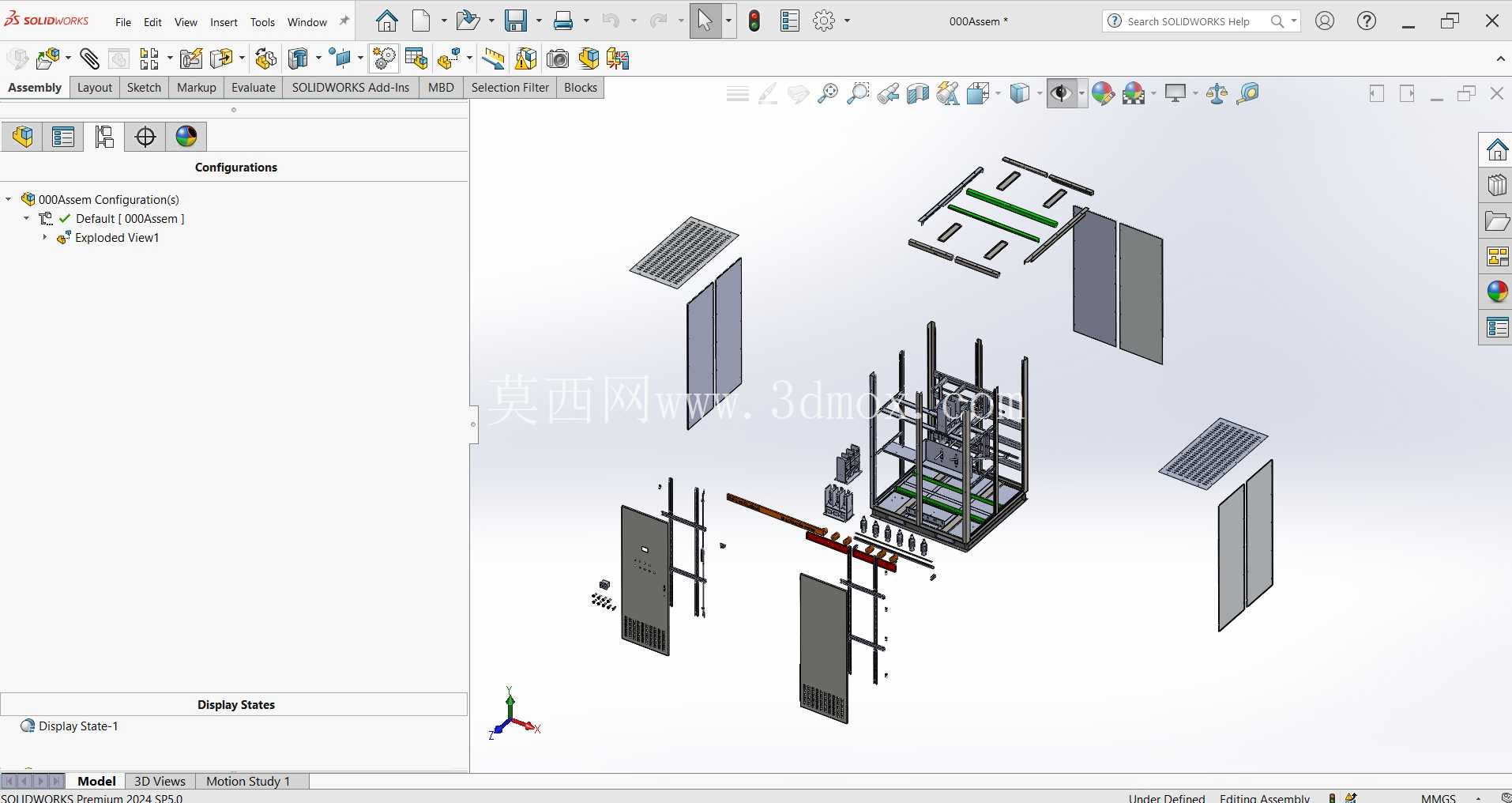Click the Zoom to Area icon
Screen dimensions: 1512x803
[858, 93]
